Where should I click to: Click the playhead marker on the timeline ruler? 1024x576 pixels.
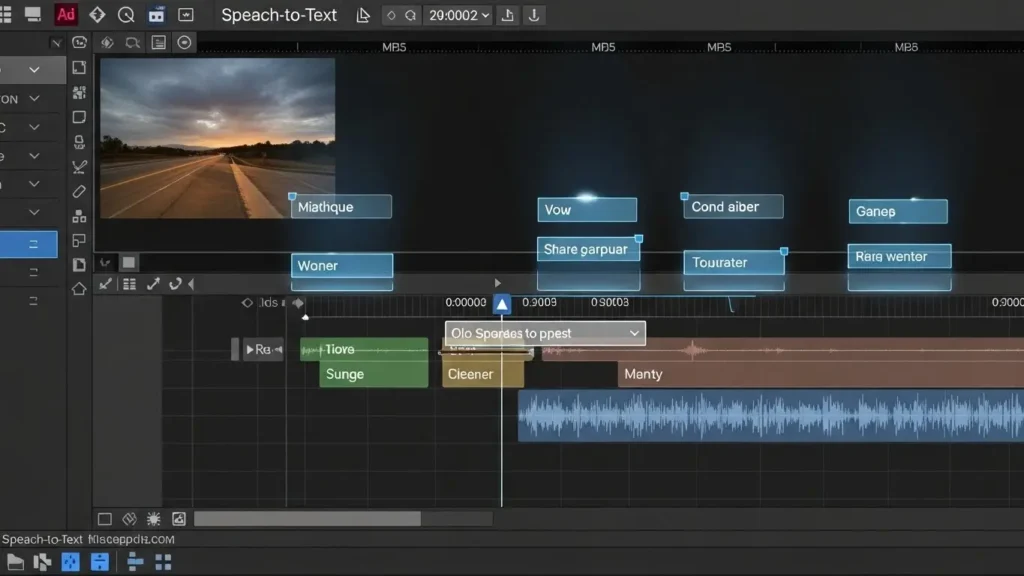point(500,303)
